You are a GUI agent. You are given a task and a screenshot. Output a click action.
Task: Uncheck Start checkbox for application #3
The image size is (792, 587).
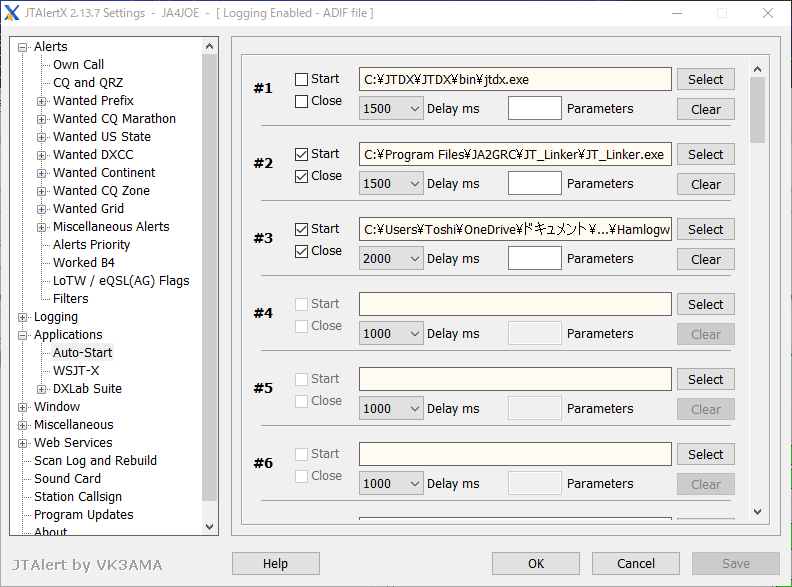click(301, 229)
